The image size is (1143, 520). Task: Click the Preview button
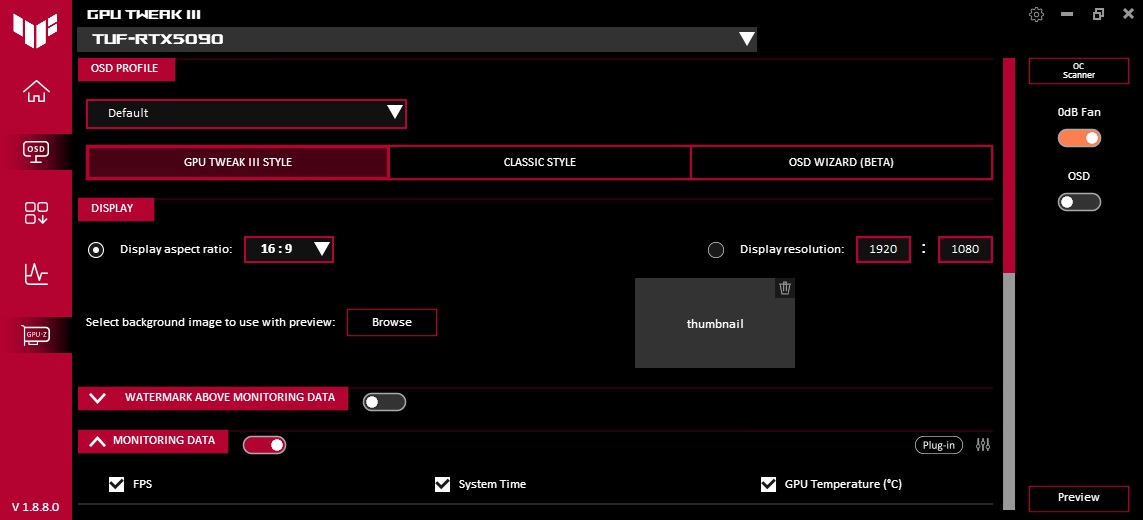(1078, 498)
